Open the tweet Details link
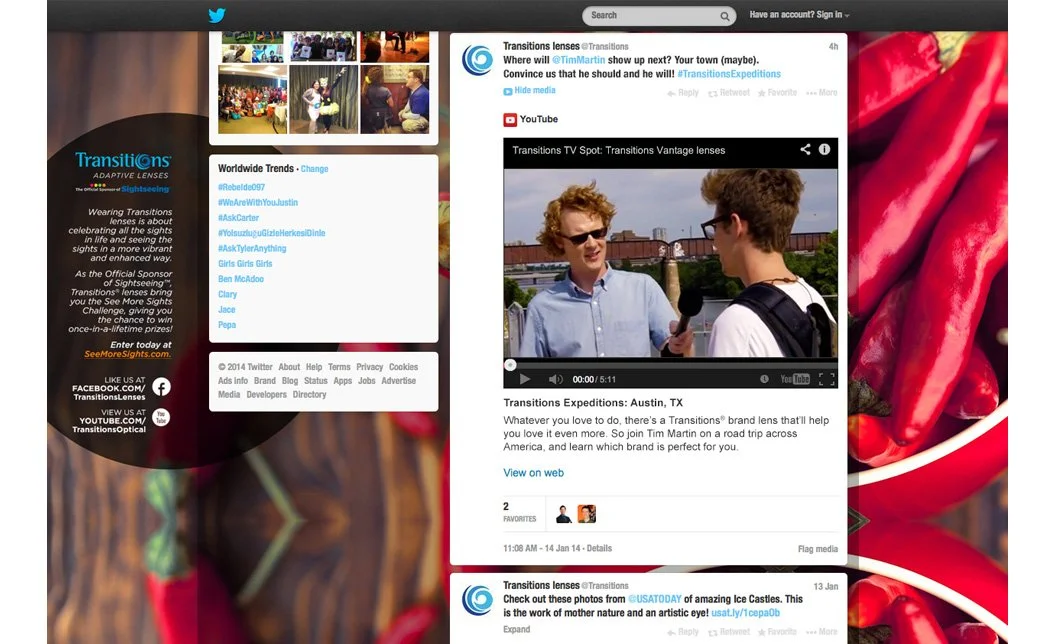Viewport: 1056px width, 644px height. 599,548
